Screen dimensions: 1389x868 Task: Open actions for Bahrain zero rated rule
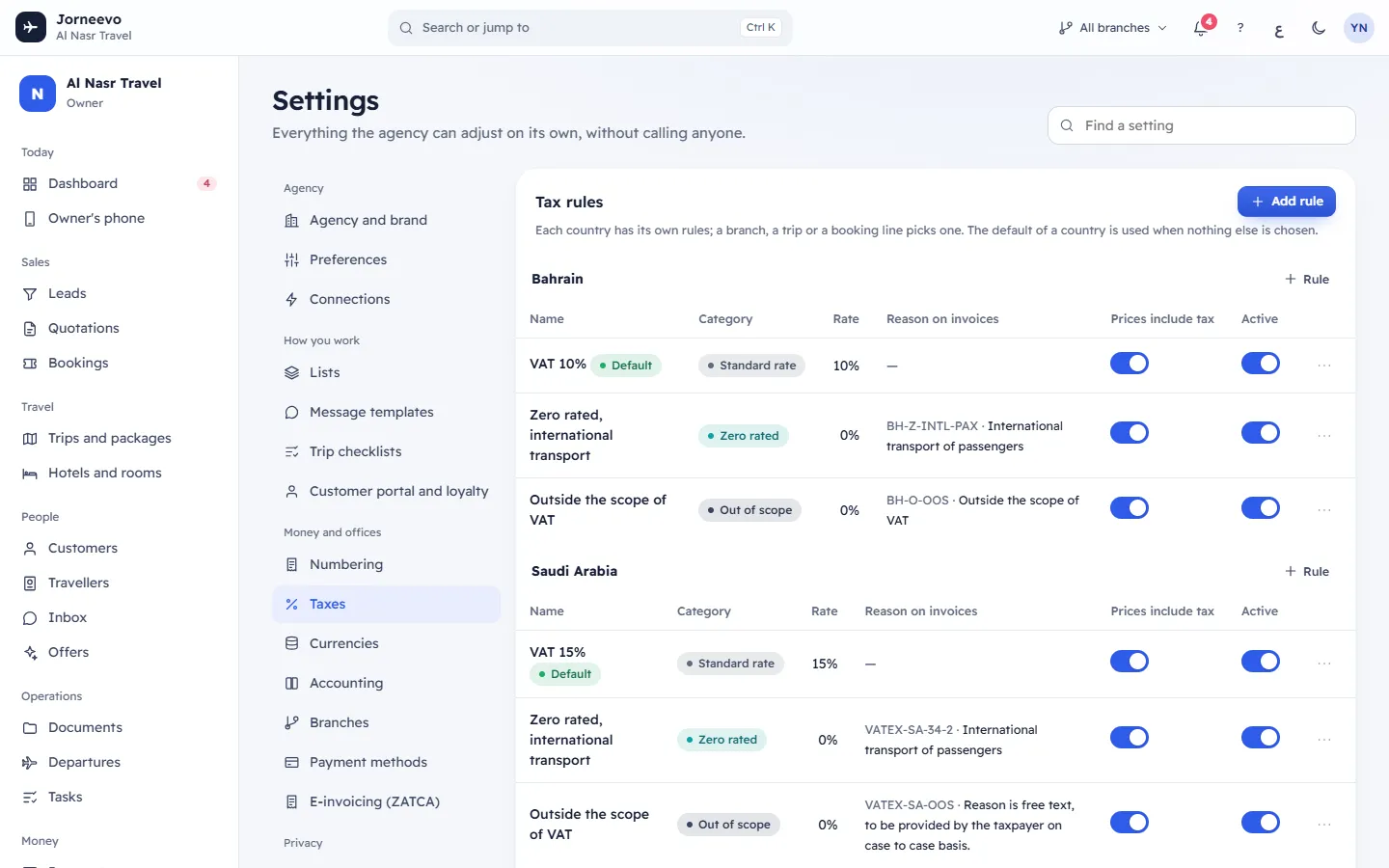click(x=1324, y=436)
